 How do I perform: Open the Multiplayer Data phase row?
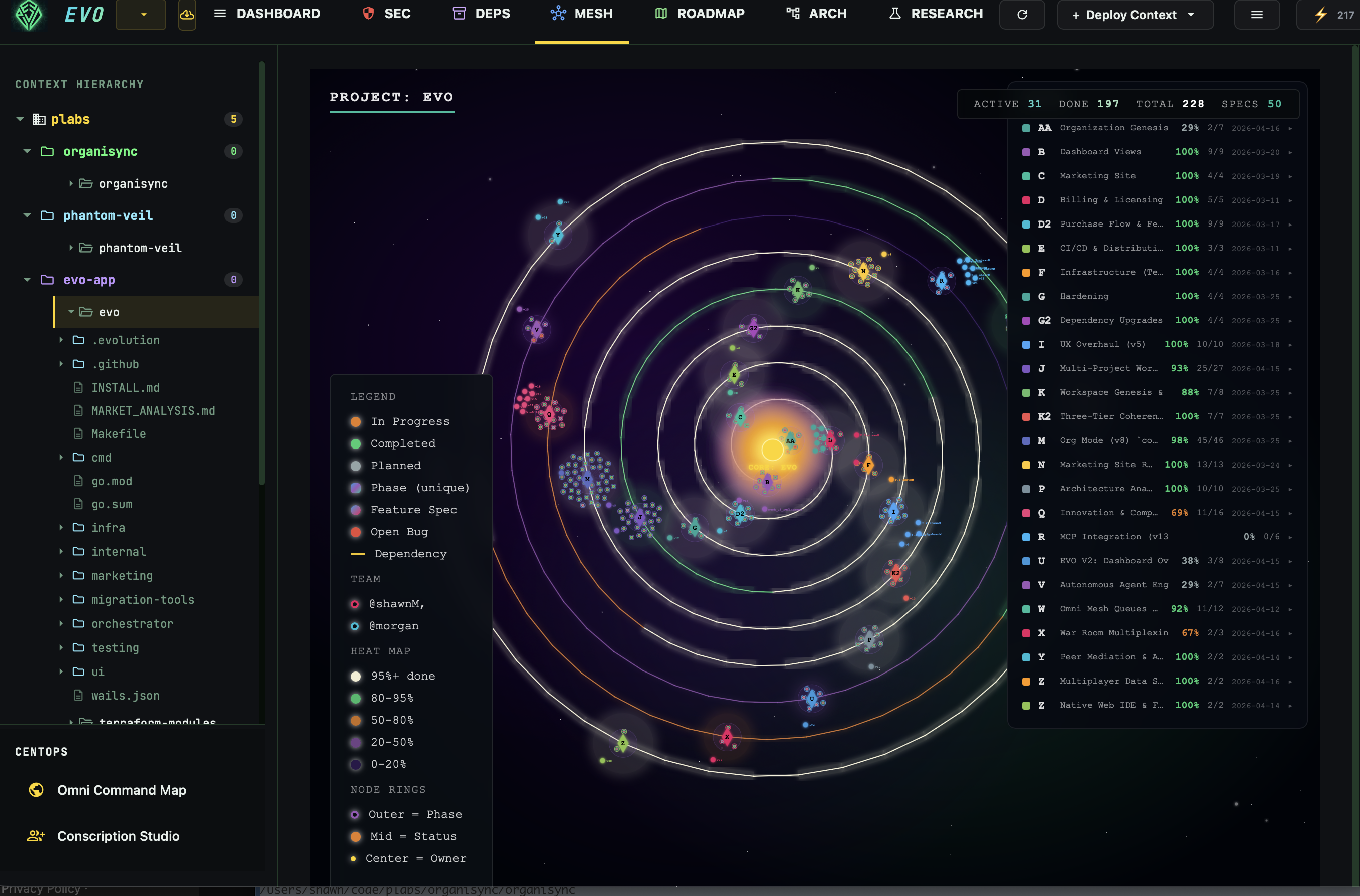click(x=1157, y=681)
